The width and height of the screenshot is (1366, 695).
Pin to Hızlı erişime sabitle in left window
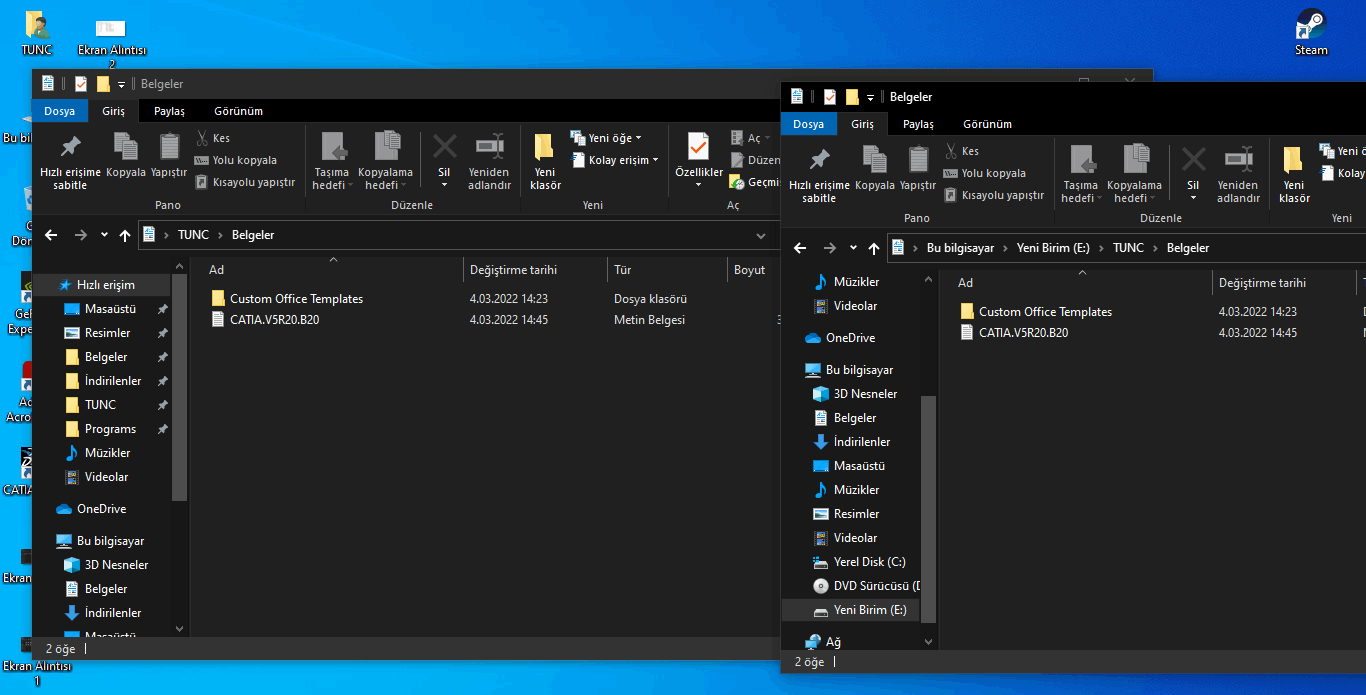coord(70,161)
